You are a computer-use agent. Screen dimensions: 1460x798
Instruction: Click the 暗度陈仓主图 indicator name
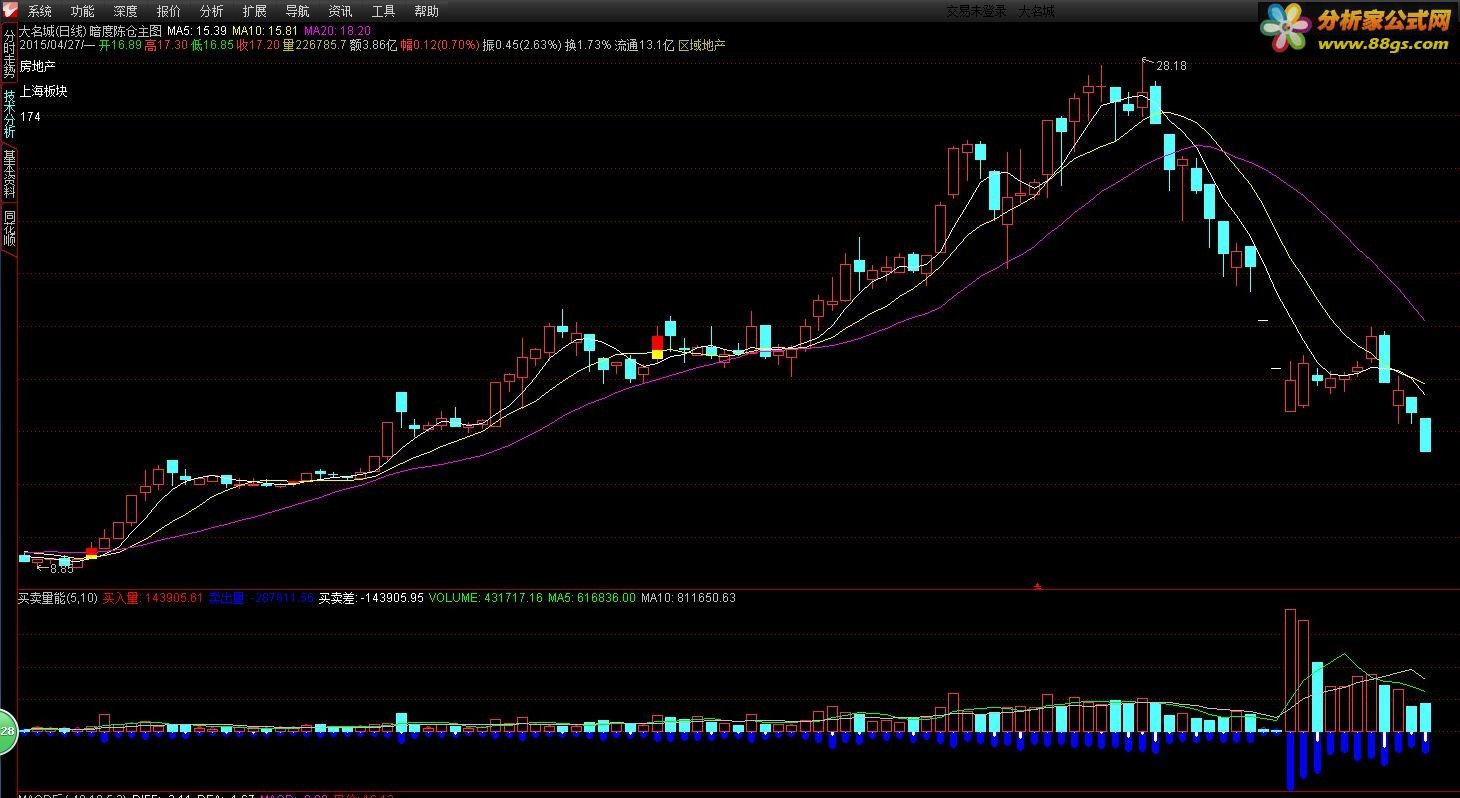[125, 32]
